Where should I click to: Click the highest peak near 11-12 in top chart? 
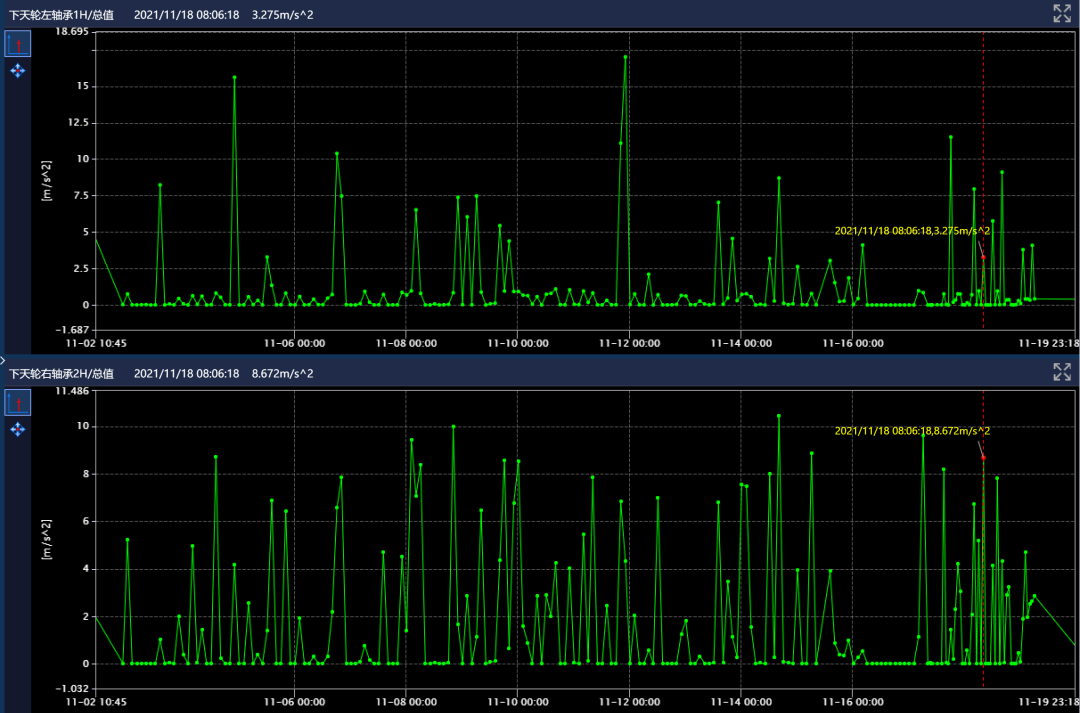point(626,57)
